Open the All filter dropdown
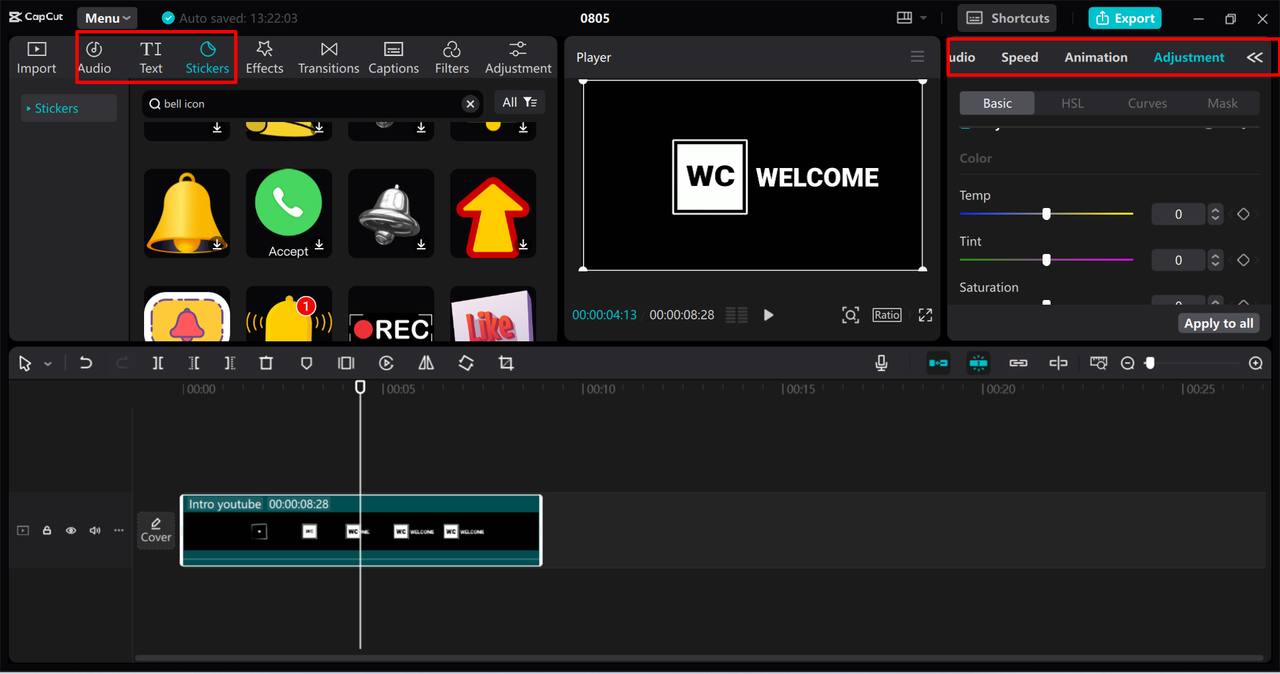Screen dimensions: 1280x674 tap(520, 102)
